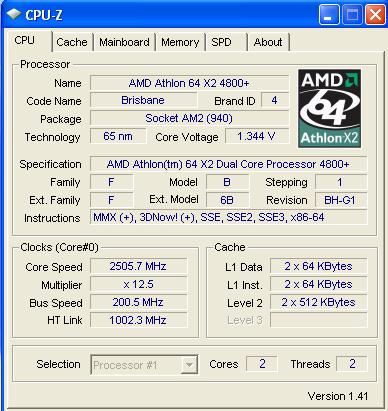Click the Core Speed value 2505.7 MHz
The height and width of the screenshot is (411, 388).
[x=139, y=266]
